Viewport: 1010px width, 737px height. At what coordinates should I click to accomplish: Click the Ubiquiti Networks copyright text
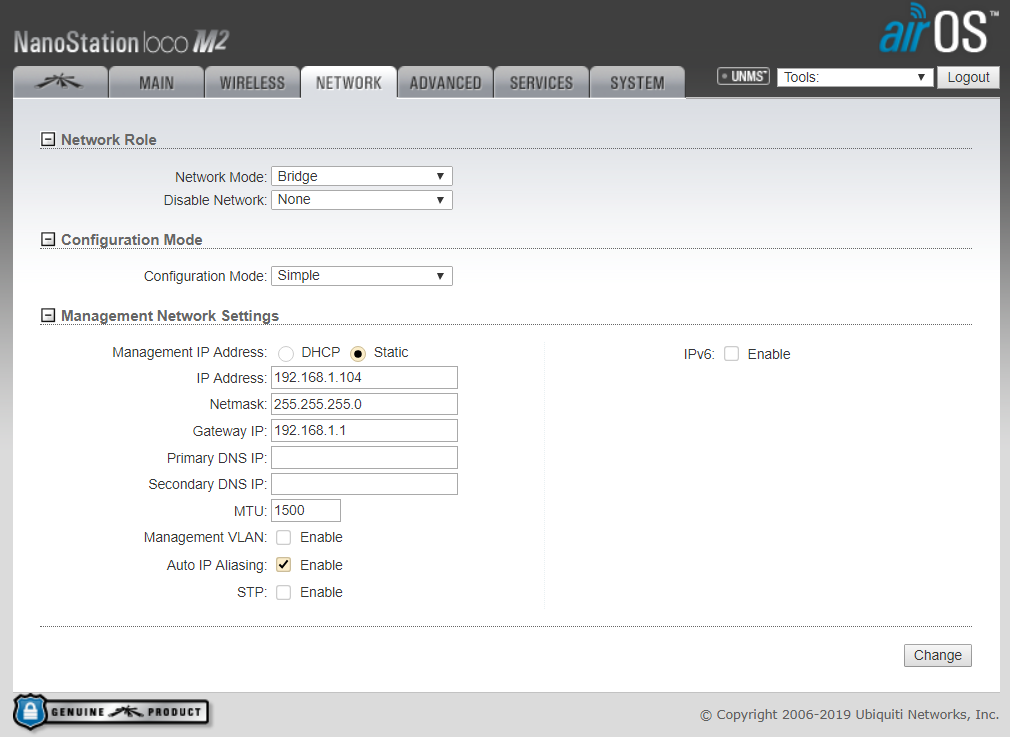tap(850, 714)
